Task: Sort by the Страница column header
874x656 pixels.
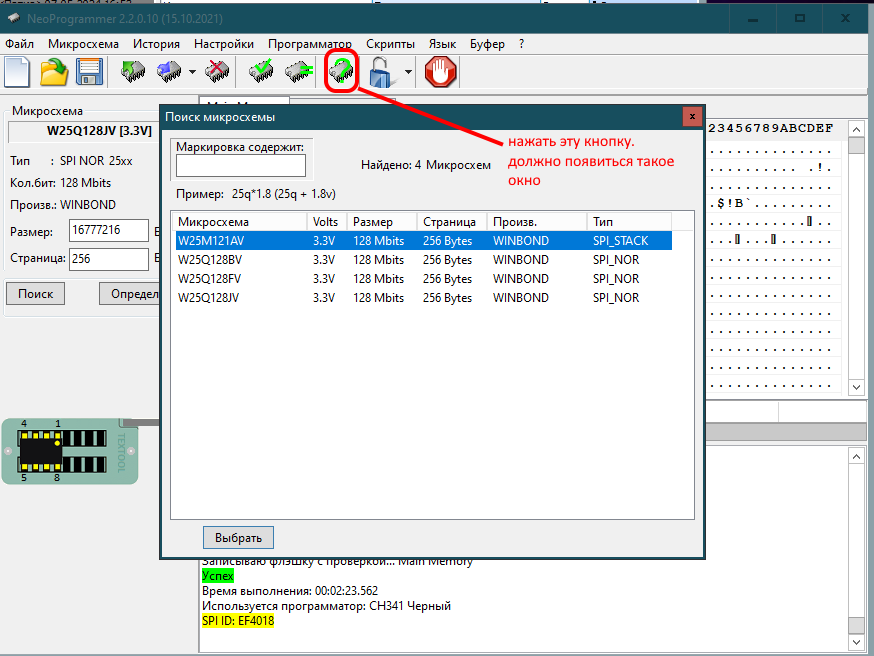Action: [x=452, y=222]
